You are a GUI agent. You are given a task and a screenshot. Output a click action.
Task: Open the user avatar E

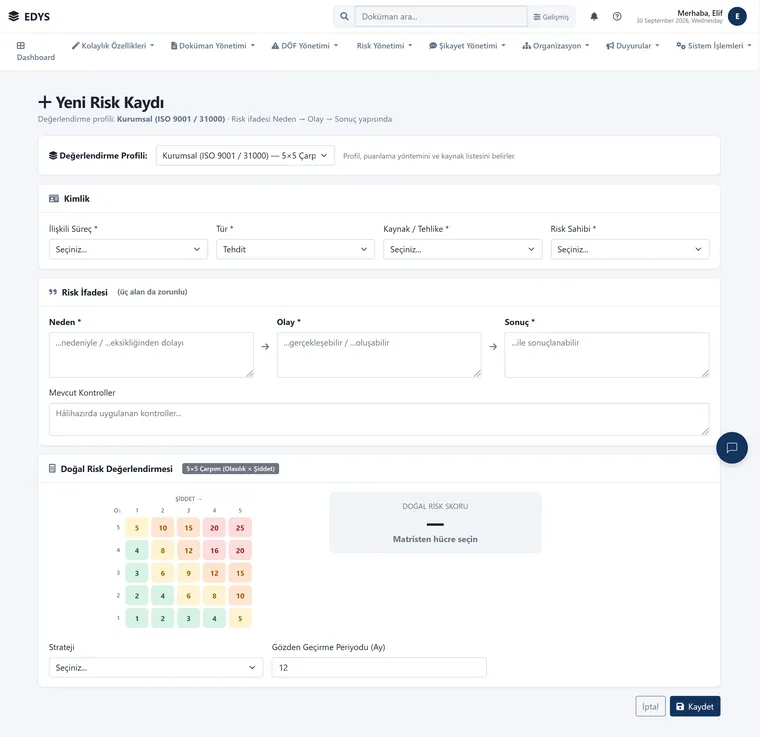[737, 16]
